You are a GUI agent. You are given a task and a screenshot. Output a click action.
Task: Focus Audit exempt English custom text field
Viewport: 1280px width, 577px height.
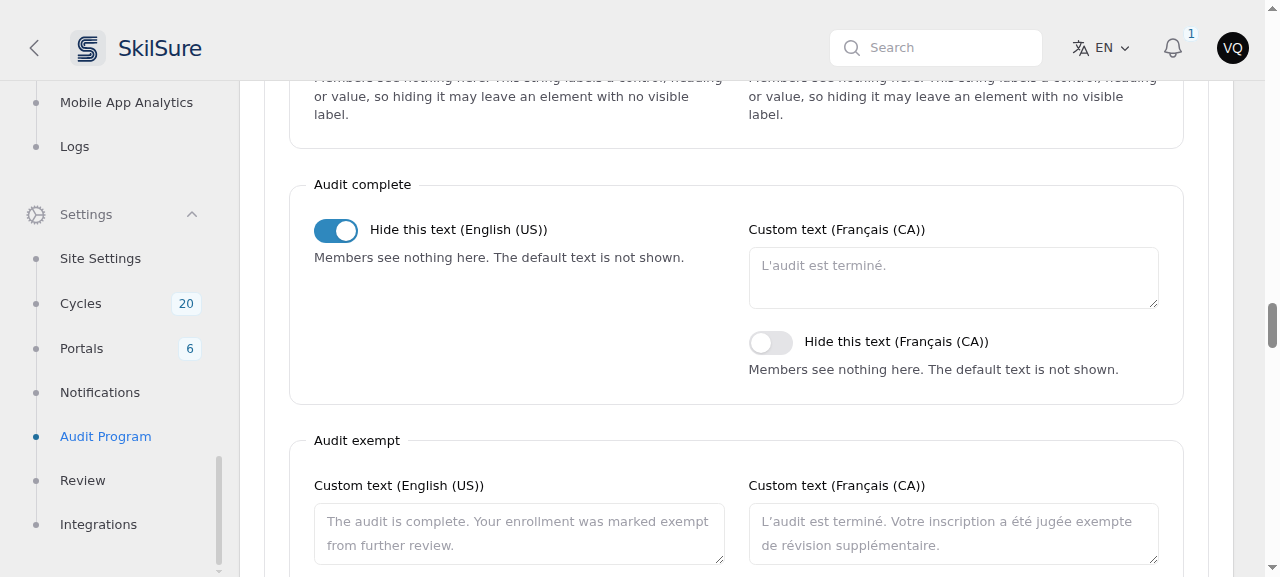click(519, 534)
